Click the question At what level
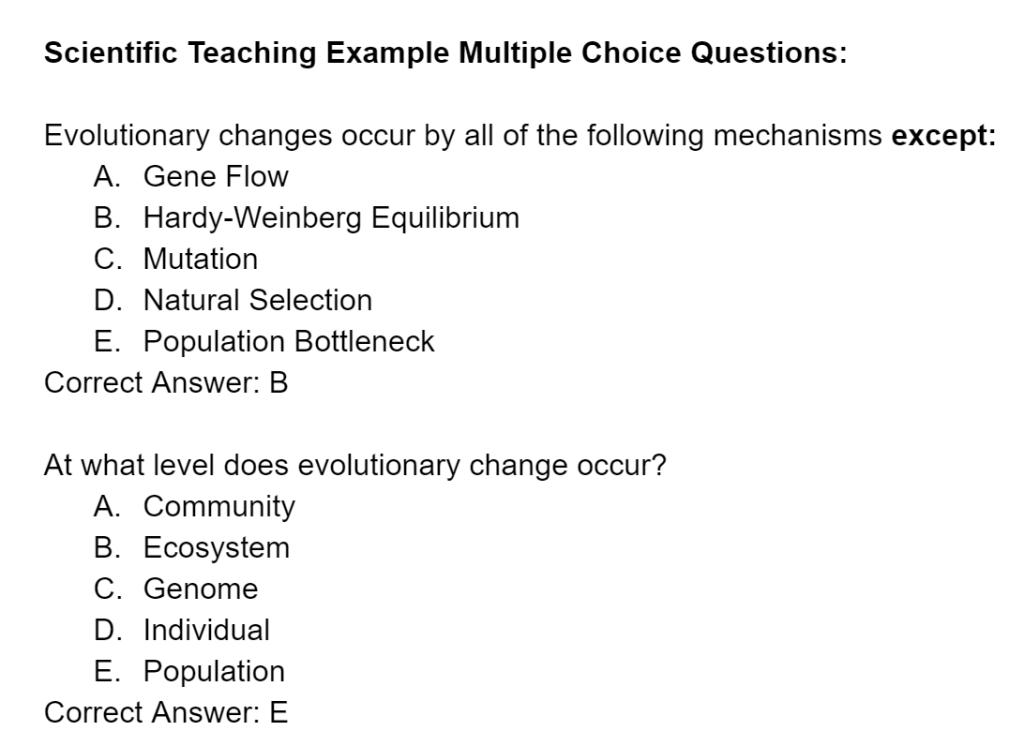 pyautogui.click(x=355, y=466)
